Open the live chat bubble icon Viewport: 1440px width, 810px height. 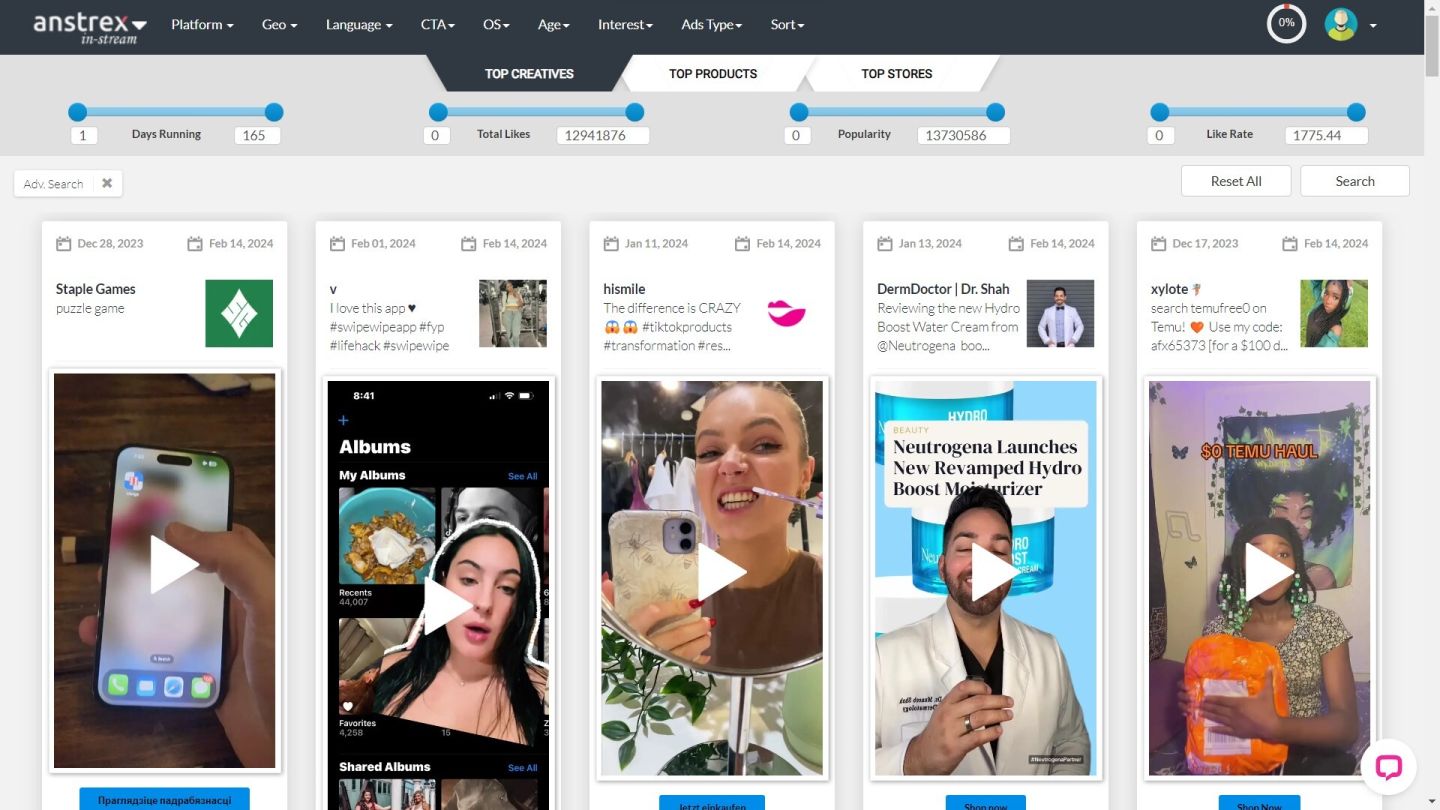coord(1388,767)
